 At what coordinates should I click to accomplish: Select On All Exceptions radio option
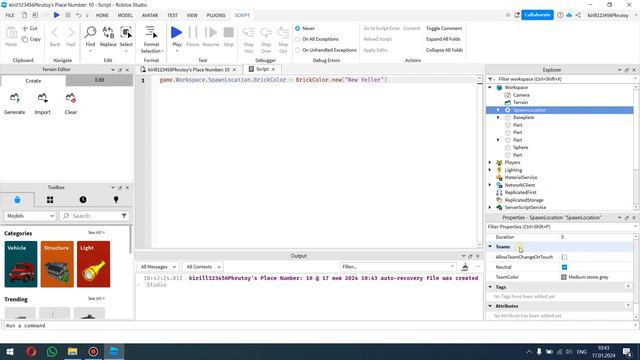pyautogui.click(x=298, y=39)
